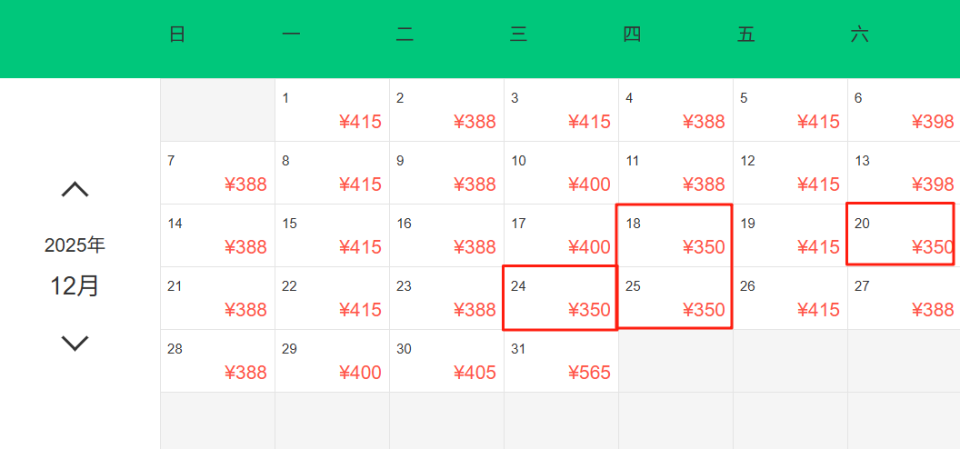
Task: Click December 7 priced ¥388
Action: 218,173
